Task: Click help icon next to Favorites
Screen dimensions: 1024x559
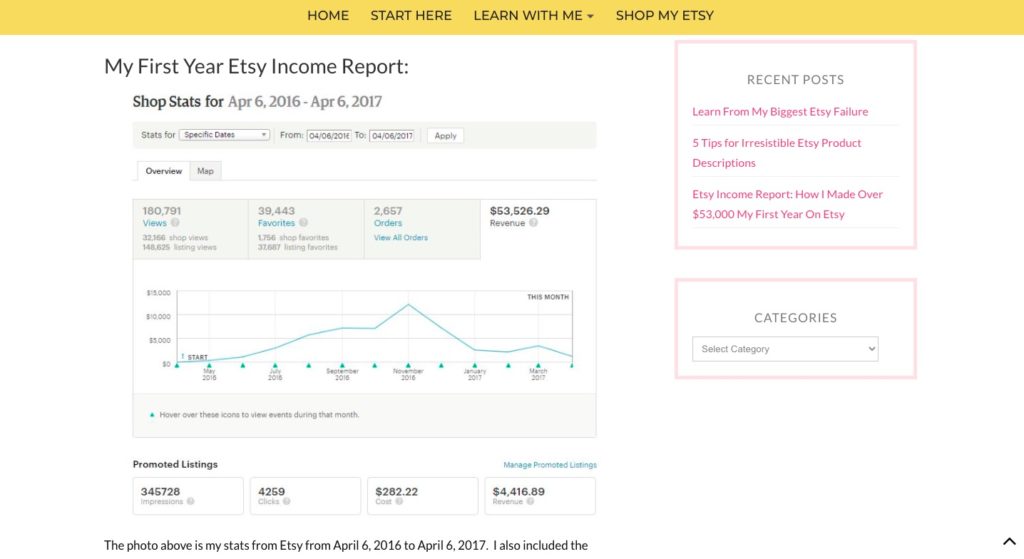Action: pyautogui.click(x=303, y=223)
